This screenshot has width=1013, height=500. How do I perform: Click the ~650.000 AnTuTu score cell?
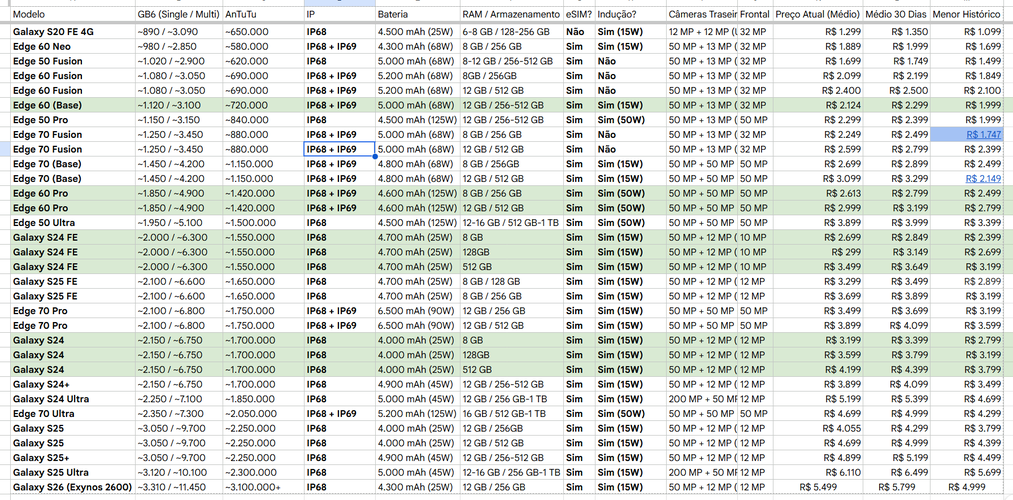coord(263,32)
